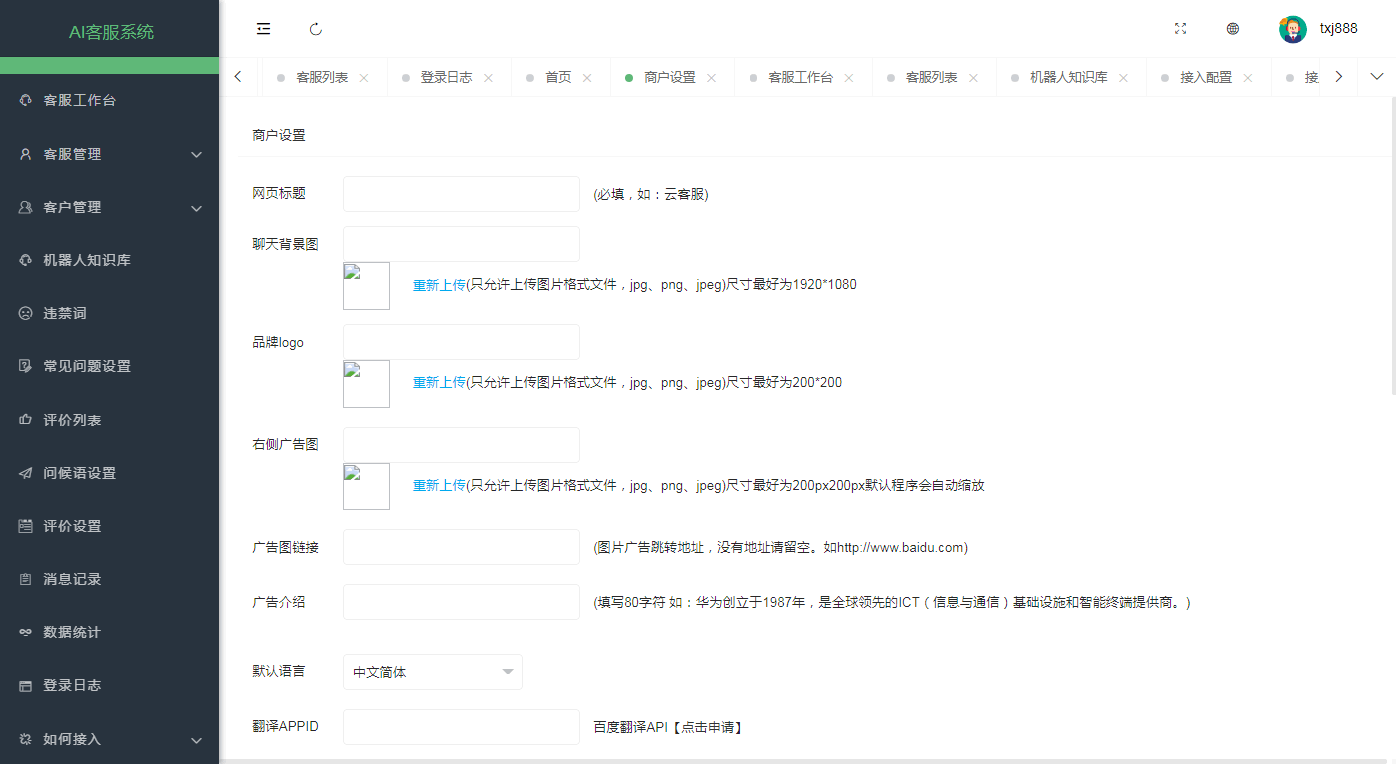Open 数据统计 in the sidebar
Viewport: 1396px width, 764px height.
[72, 632]
